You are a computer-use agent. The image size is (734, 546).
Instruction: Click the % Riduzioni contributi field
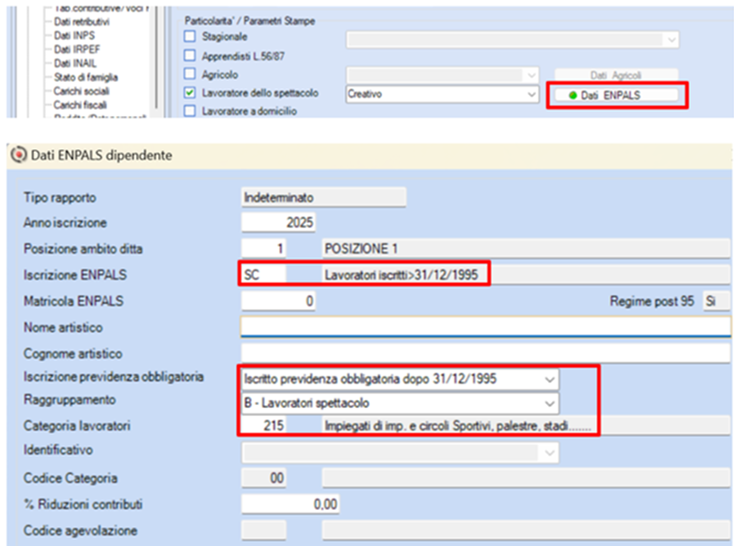pos(290,504)
